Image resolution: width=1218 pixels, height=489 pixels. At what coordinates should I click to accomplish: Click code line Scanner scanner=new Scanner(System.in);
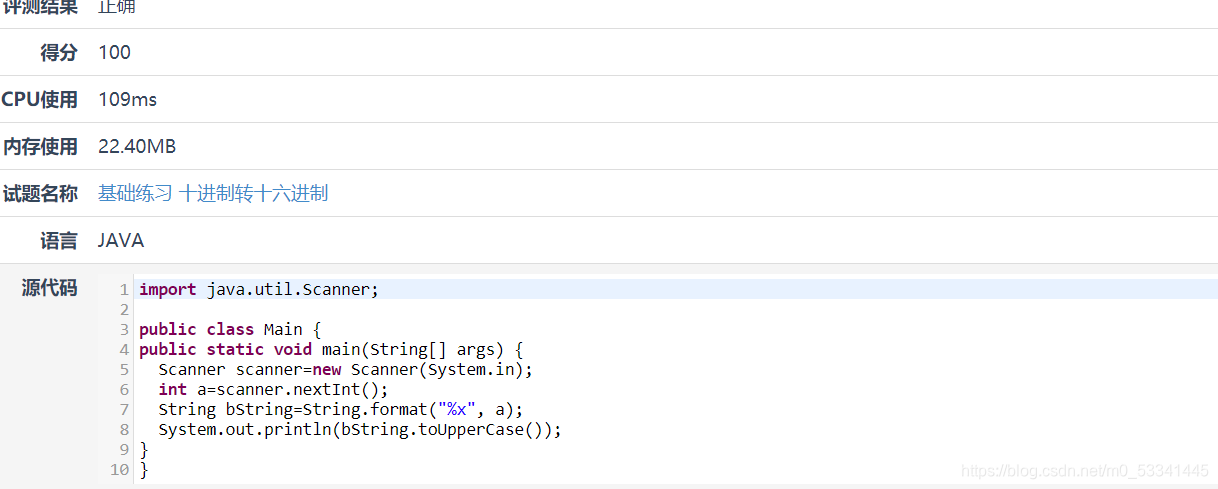[346, 369]
